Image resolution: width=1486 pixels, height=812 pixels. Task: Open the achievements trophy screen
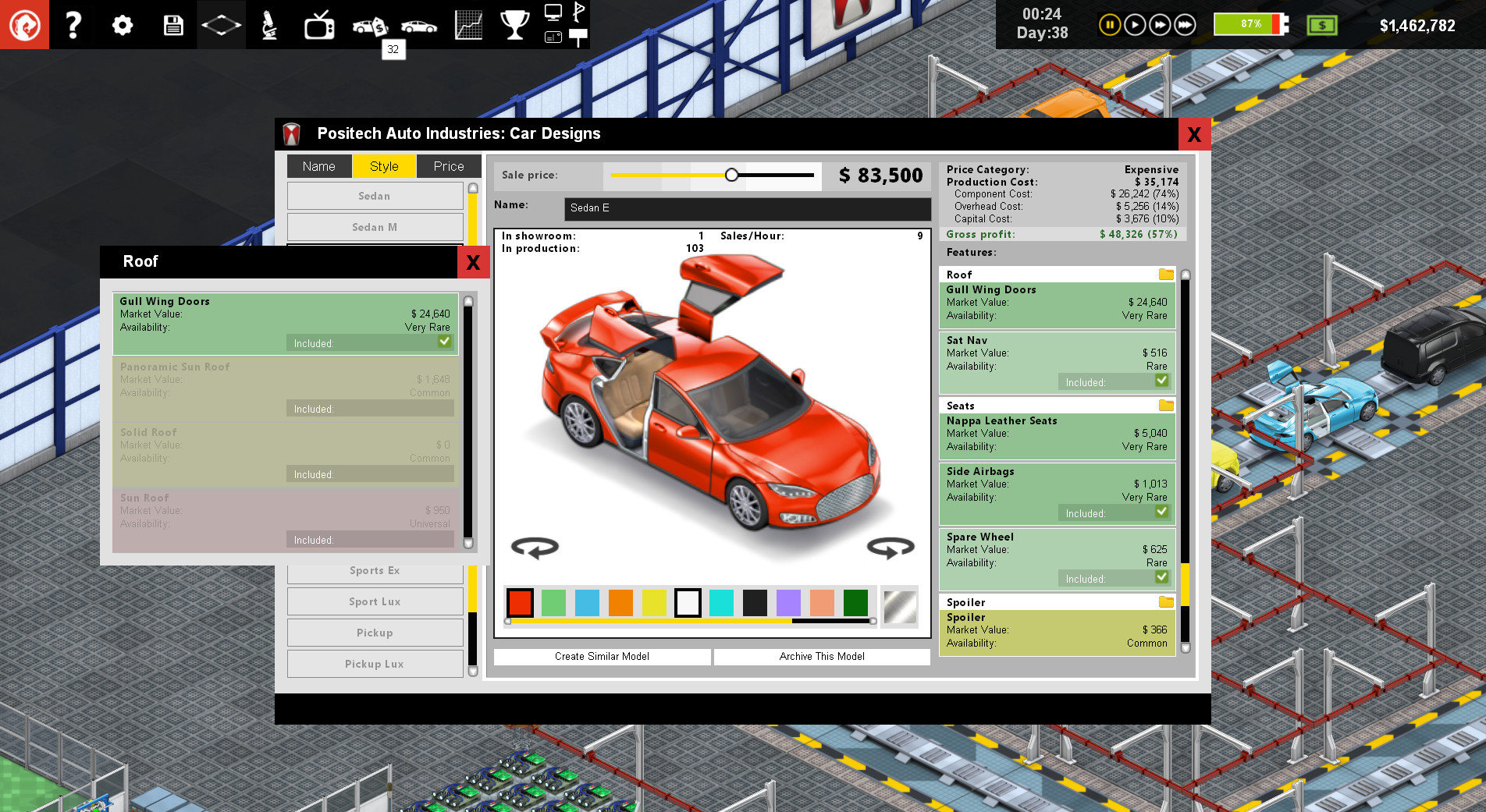[515, 24]
